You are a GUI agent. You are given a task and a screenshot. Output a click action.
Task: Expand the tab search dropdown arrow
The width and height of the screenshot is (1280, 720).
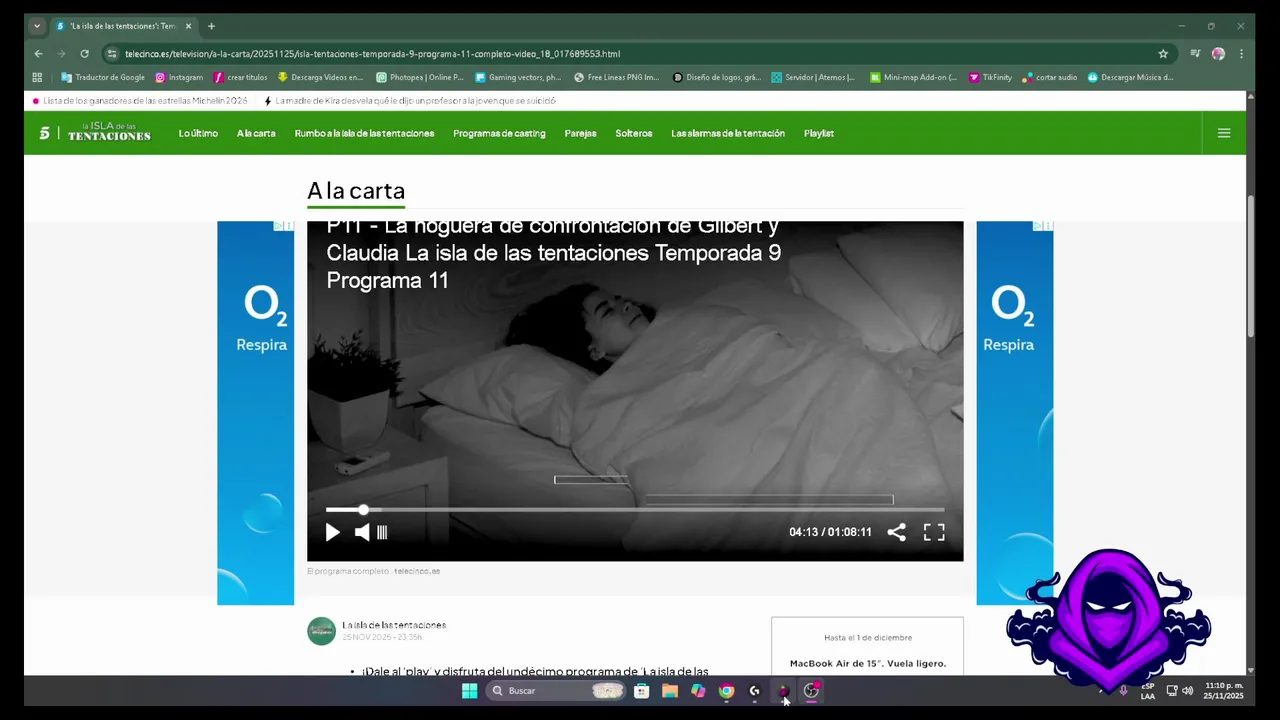37,26
